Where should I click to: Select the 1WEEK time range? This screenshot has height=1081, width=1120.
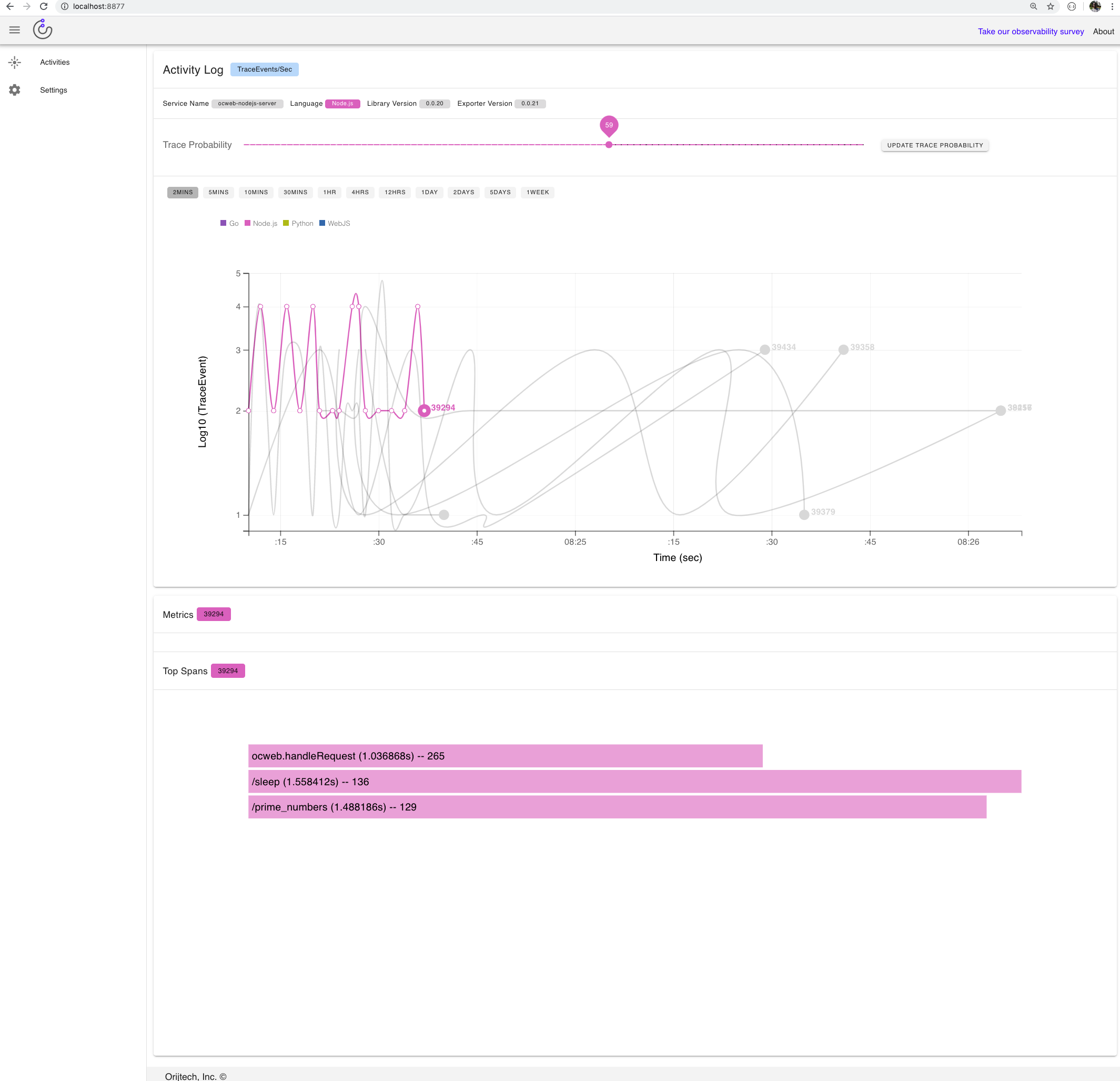[538, 192]
